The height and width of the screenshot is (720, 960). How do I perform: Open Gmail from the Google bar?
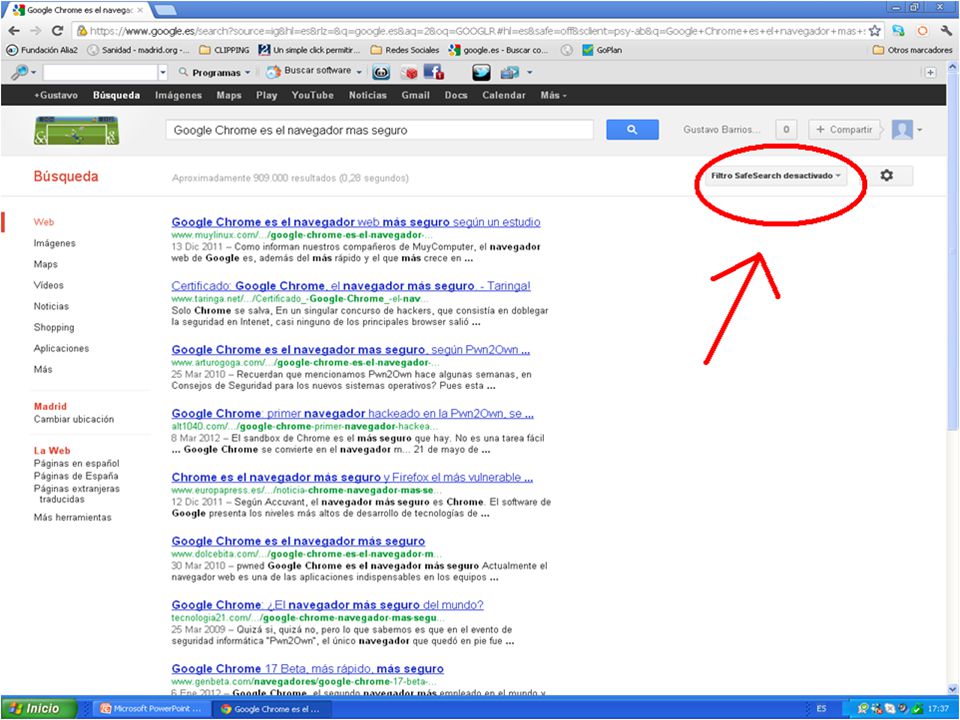(416, 96)
